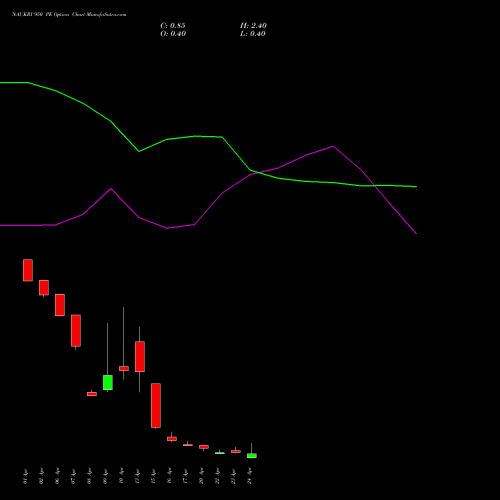The image size is (500, 500).
Task: Click the 08 Apr date label
Action: 90,476
